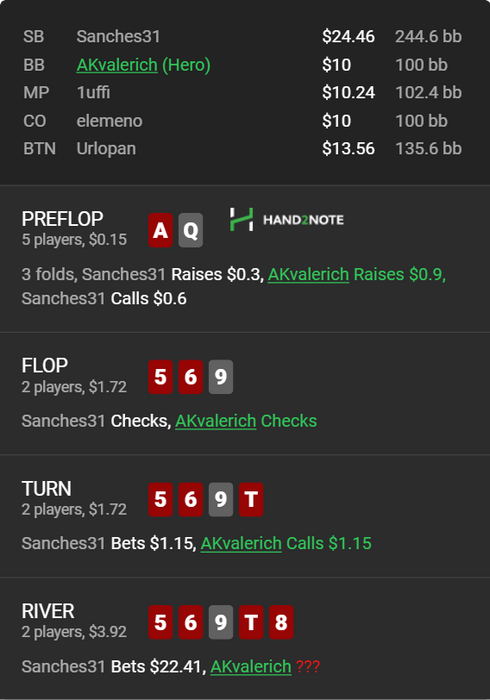The width and height of the screenshot is (490, 700).
Task: Click the red Ace hole card
Action: pos(161,230)
